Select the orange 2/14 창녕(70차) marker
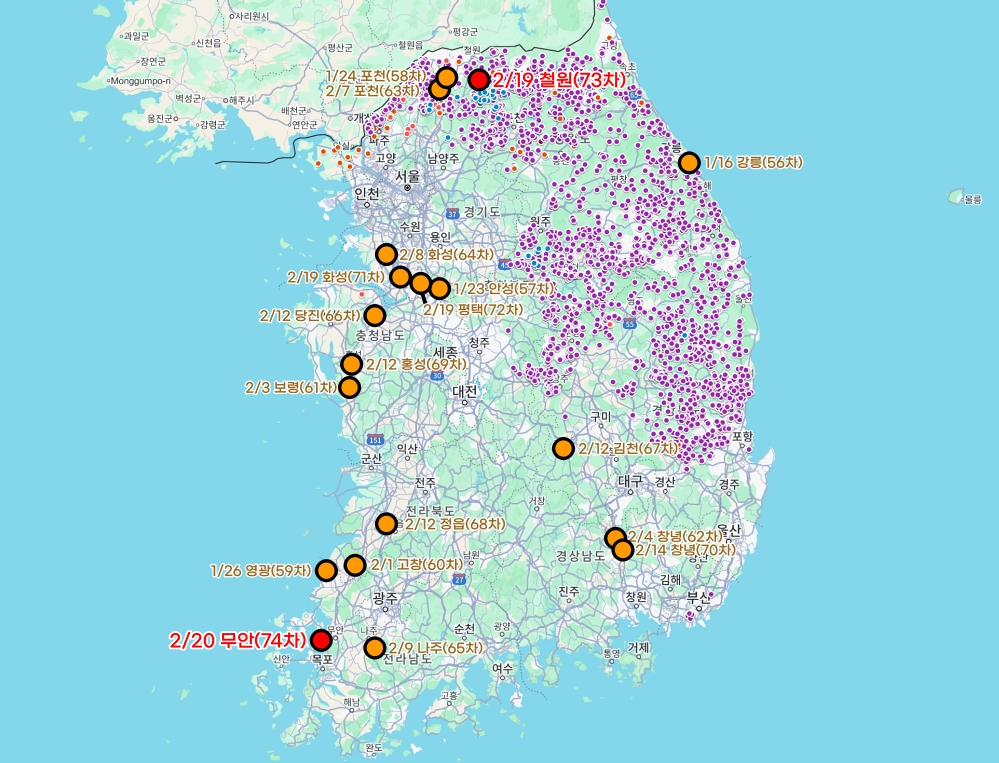This screenshot has height=763, width=999. 623,550
